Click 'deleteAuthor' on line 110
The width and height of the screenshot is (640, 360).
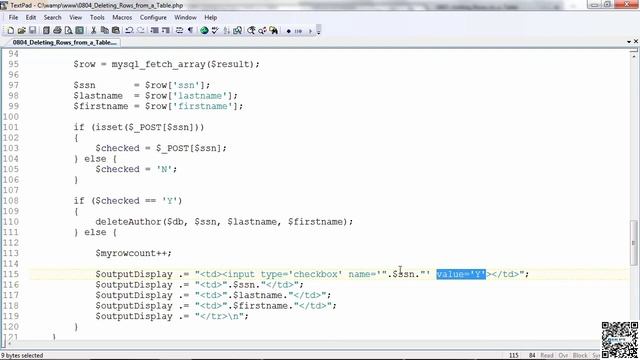coord(129,222)
